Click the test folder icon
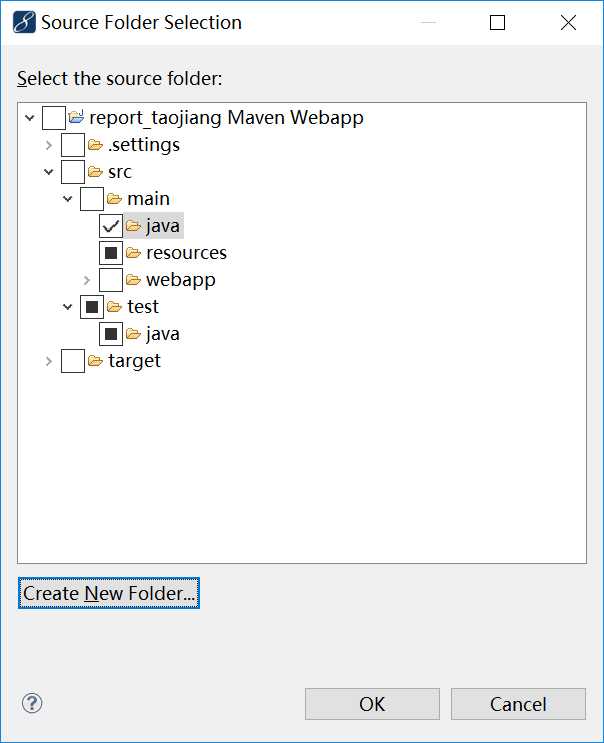Screen dimensions: 604x743 coord(114,307)
